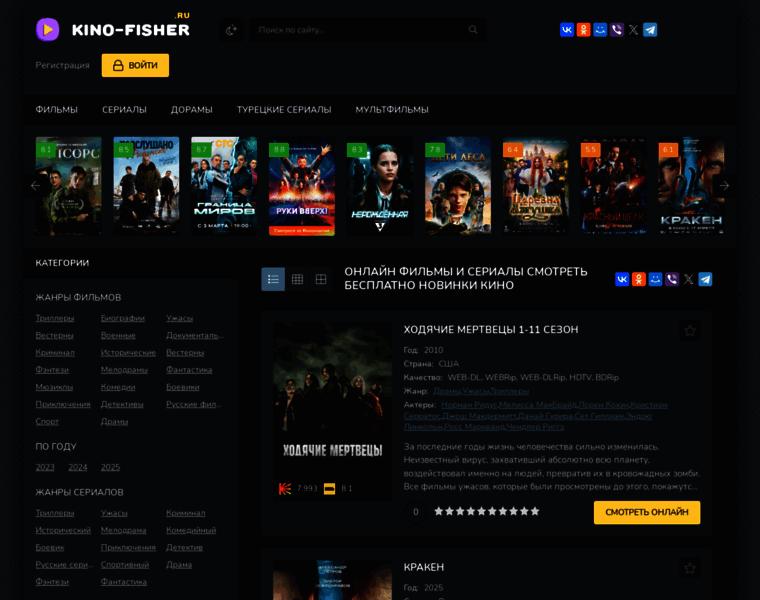Open the Ходячие мертвецы 1-11 сезон title
The height and width of the screenshot is (600, 760).
pyautogui.click(x=491, y=330)
